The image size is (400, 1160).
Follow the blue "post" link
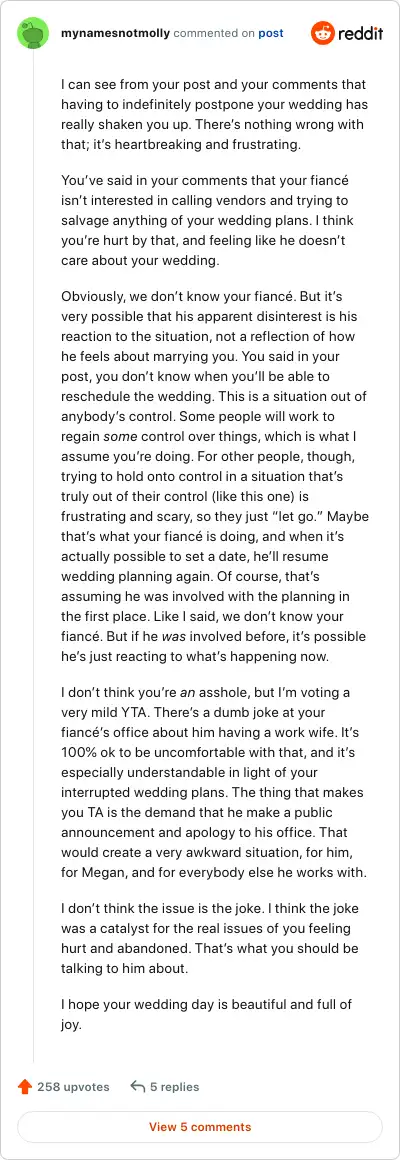(271, 34)
